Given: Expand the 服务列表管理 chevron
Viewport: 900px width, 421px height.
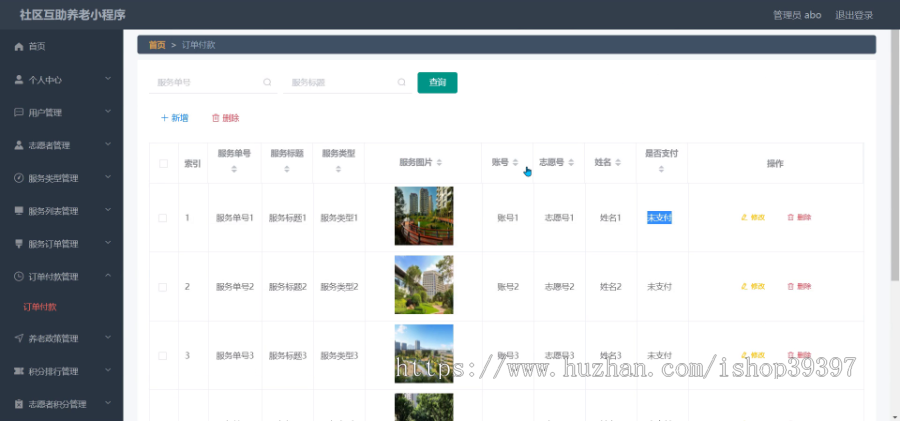Looking at the screenshot, I should (108, 210).
